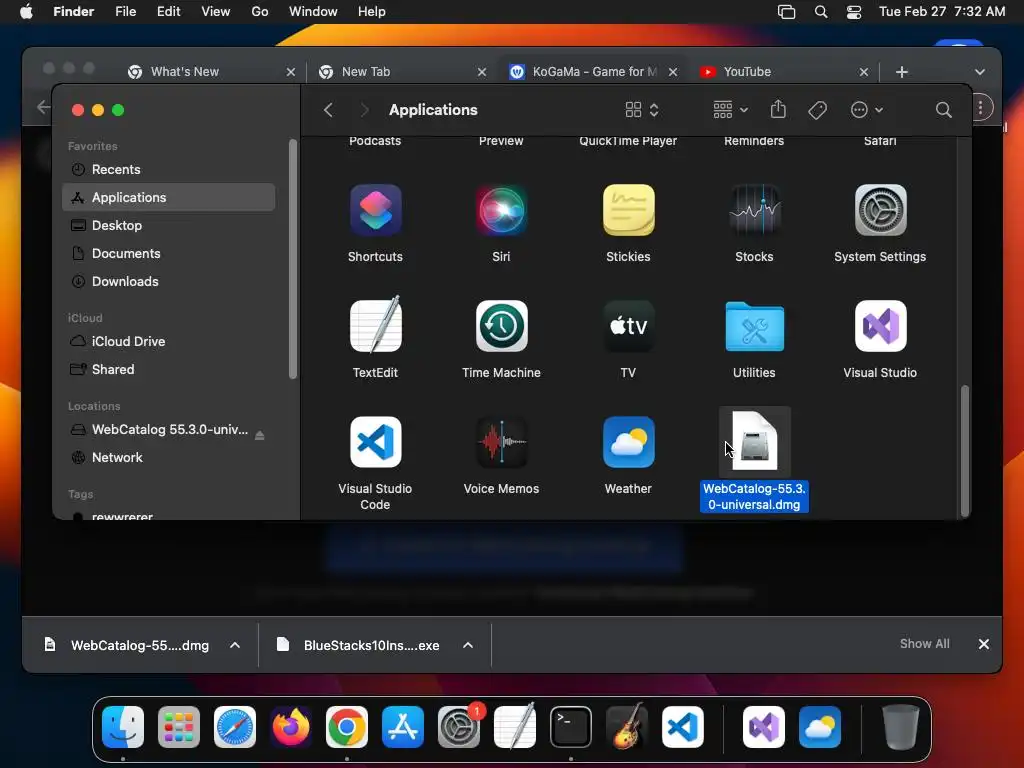Close the New Tab tab
Image resolution: width=1024 pixels, height=768 pixels.
tap(482, 72)
